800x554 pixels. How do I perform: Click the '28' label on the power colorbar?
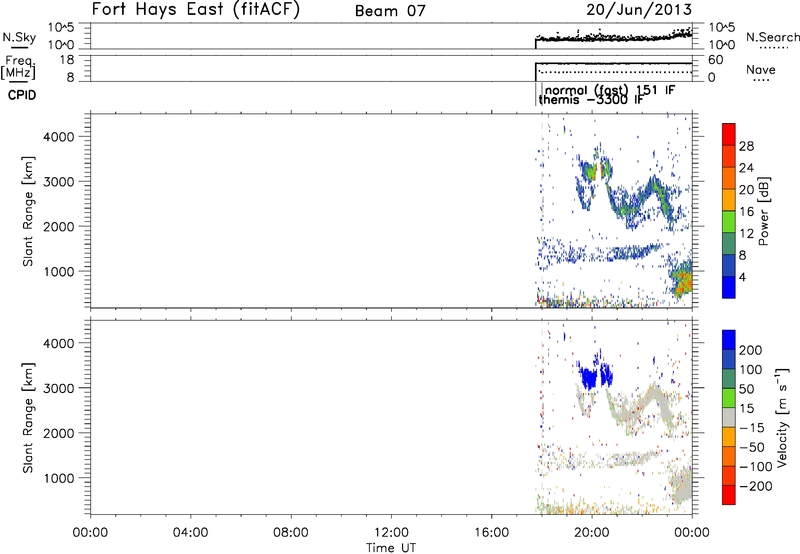(746, 146)
